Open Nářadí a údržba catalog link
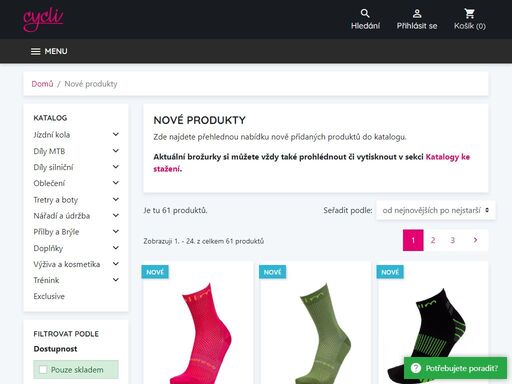Image resolution: width=512 pixels, height=384 pixels. pyautogui.click(x=62, y=216)
